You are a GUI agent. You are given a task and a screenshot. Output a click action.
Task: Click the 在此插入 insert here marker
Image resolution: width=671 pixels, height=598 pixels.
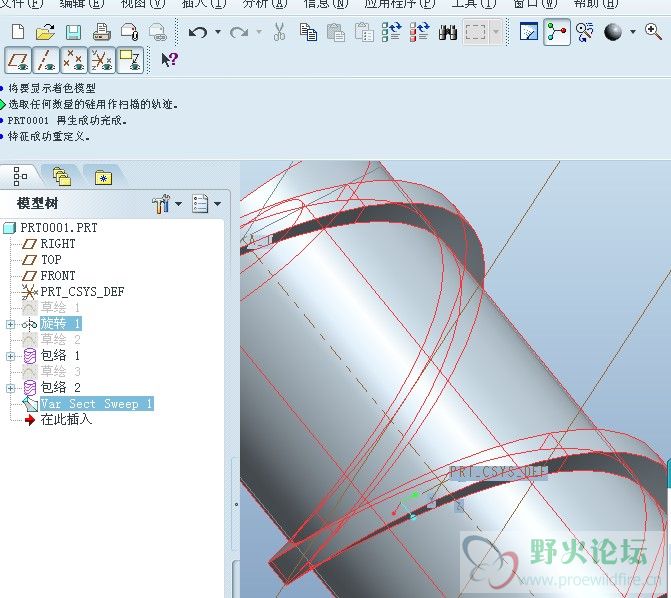coord(66,419)
